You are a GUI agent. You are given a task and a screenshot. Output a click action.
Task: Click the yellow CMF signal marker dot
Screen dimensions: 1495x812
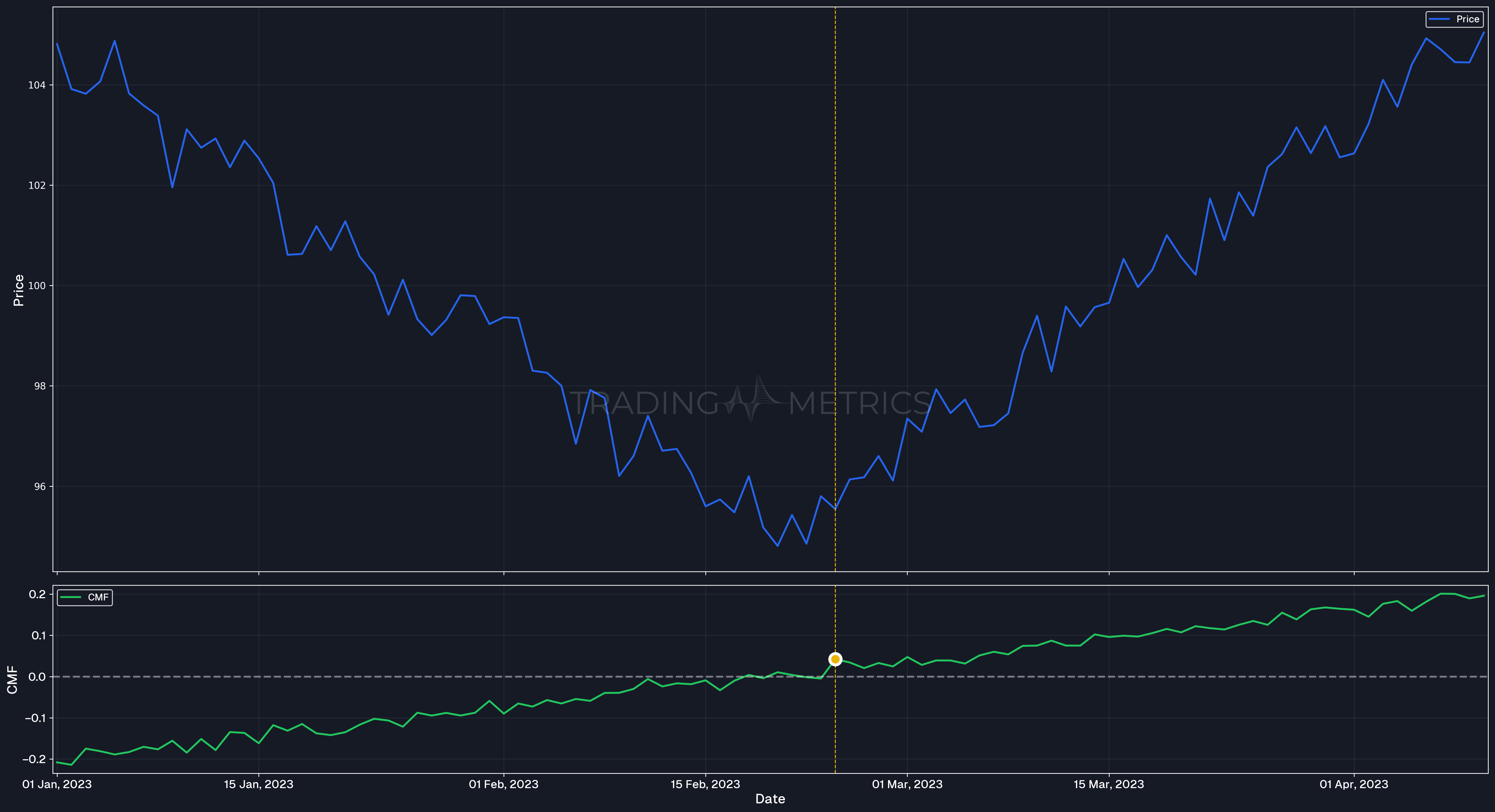pyautogui.click(x=835, y=659)
